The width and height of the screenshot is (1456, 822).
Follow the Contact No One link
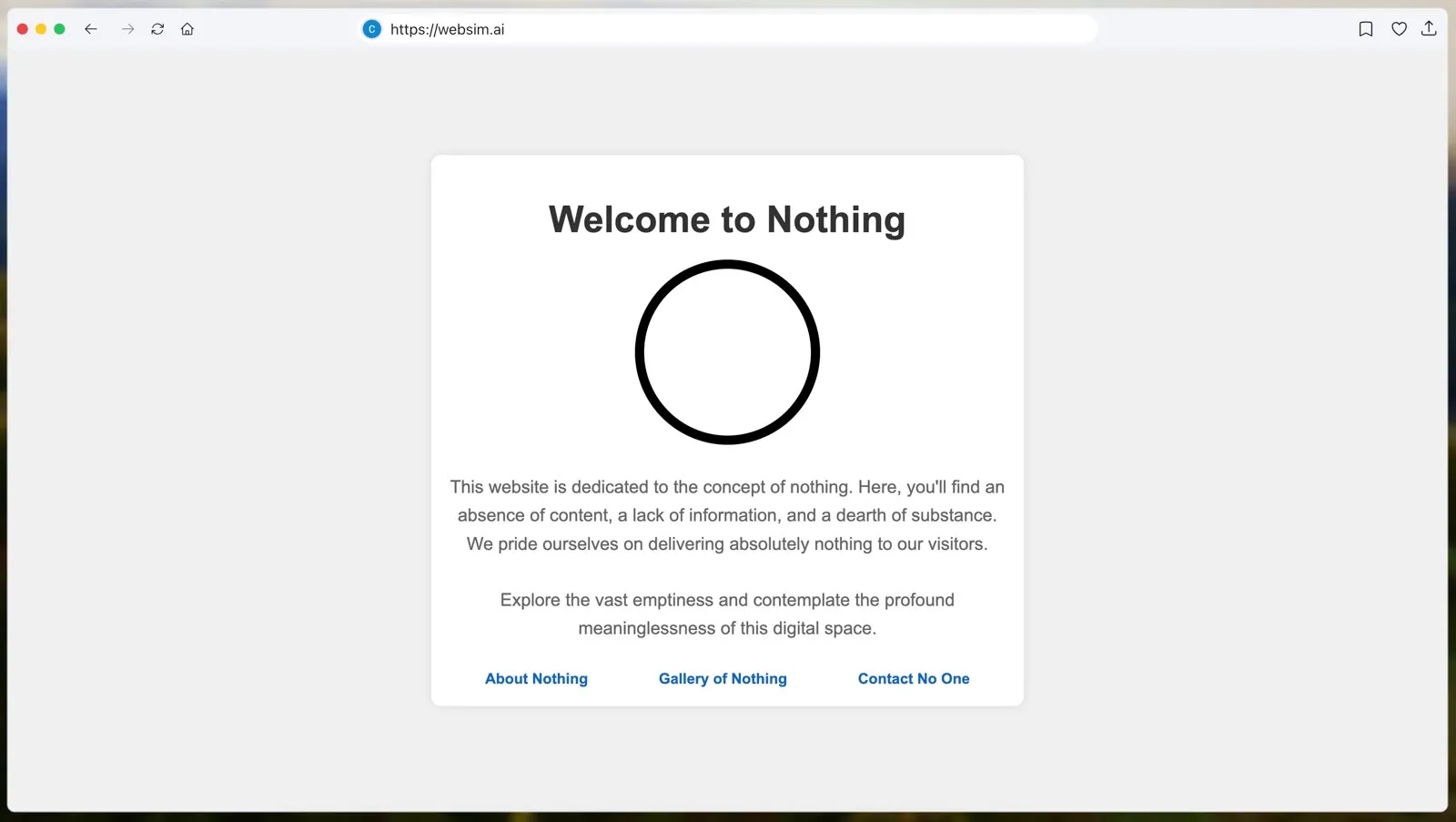pyautogui.click(x=913, y=679)
